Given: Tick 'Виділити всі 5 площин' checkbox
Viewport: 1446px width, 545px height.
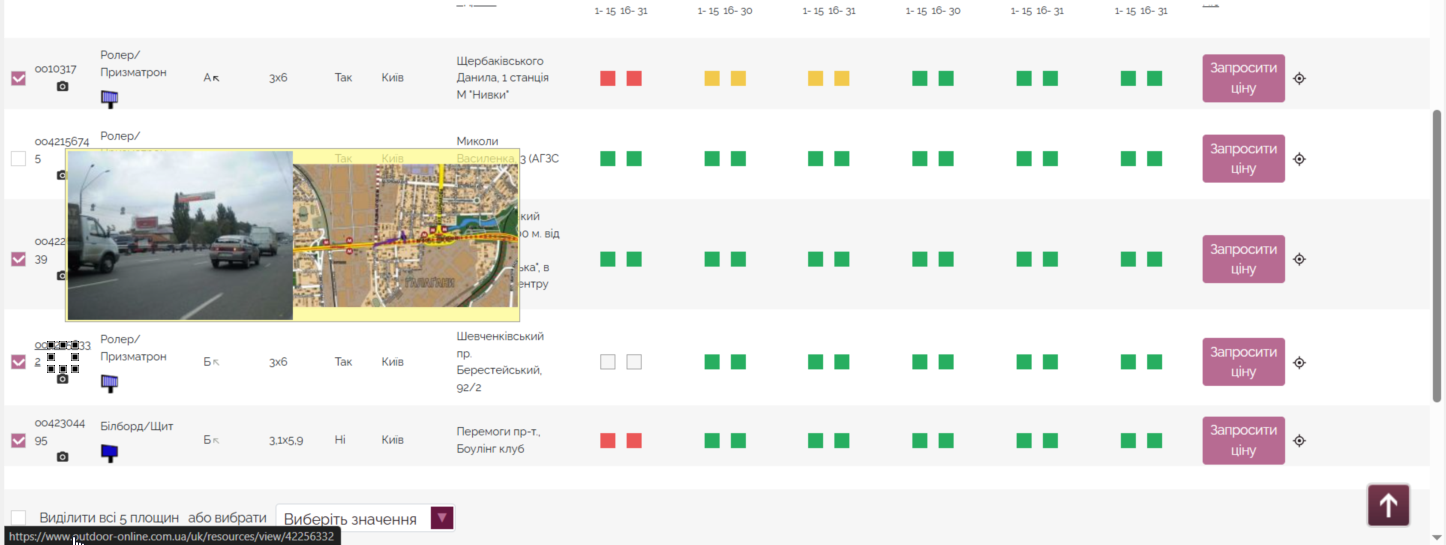Looking at the screenshot, I should coord(18,518).
